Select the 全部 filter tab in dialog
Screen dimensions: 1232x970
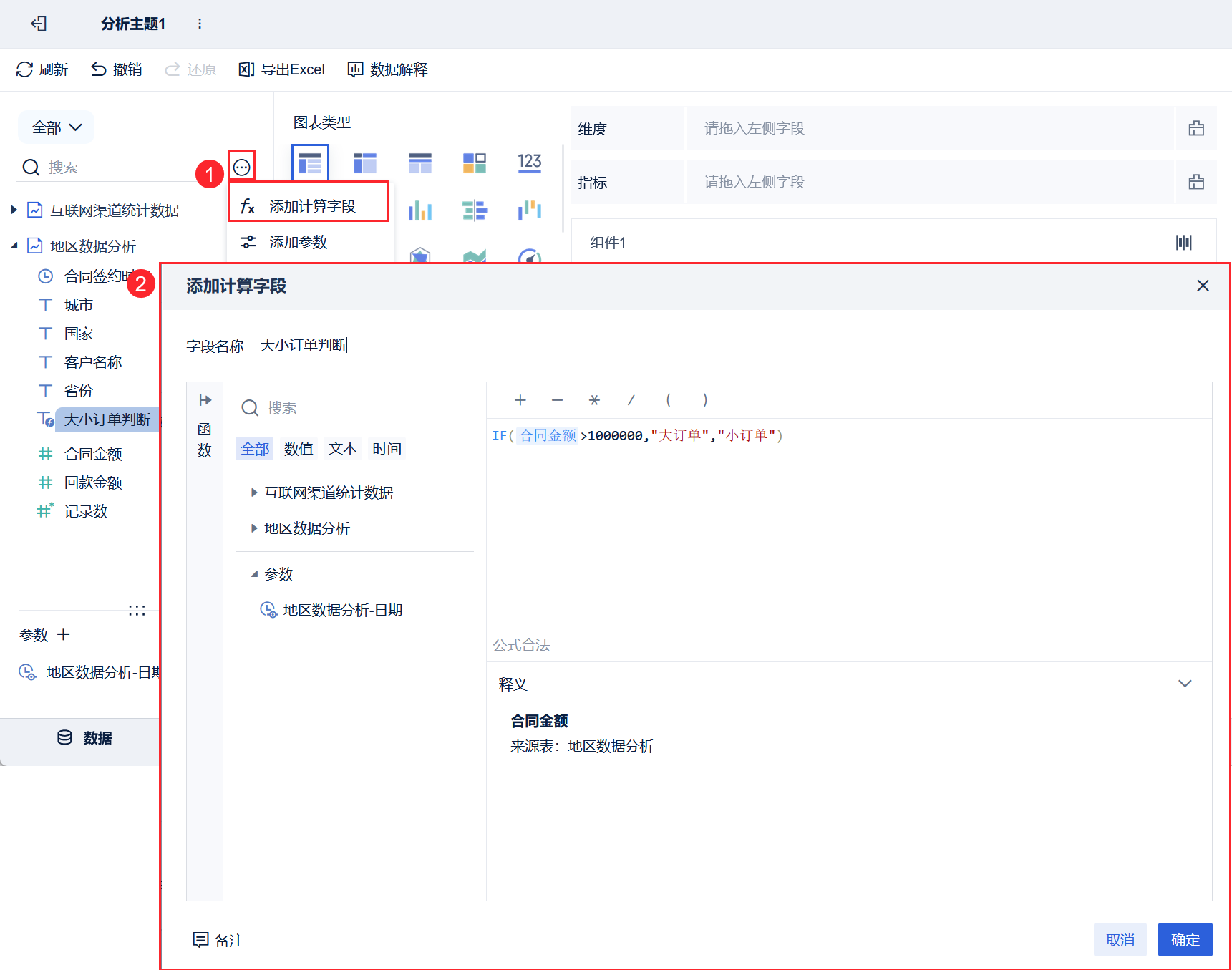click(255, 449)
